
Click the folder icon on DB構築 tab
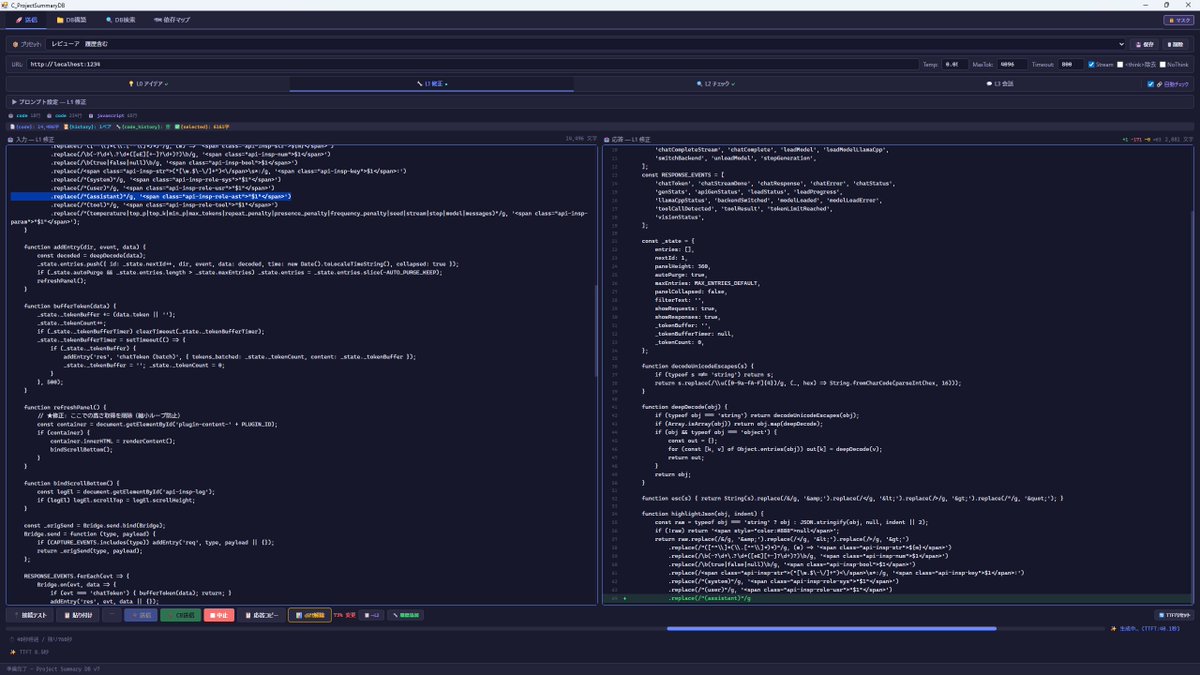(60, 19)
